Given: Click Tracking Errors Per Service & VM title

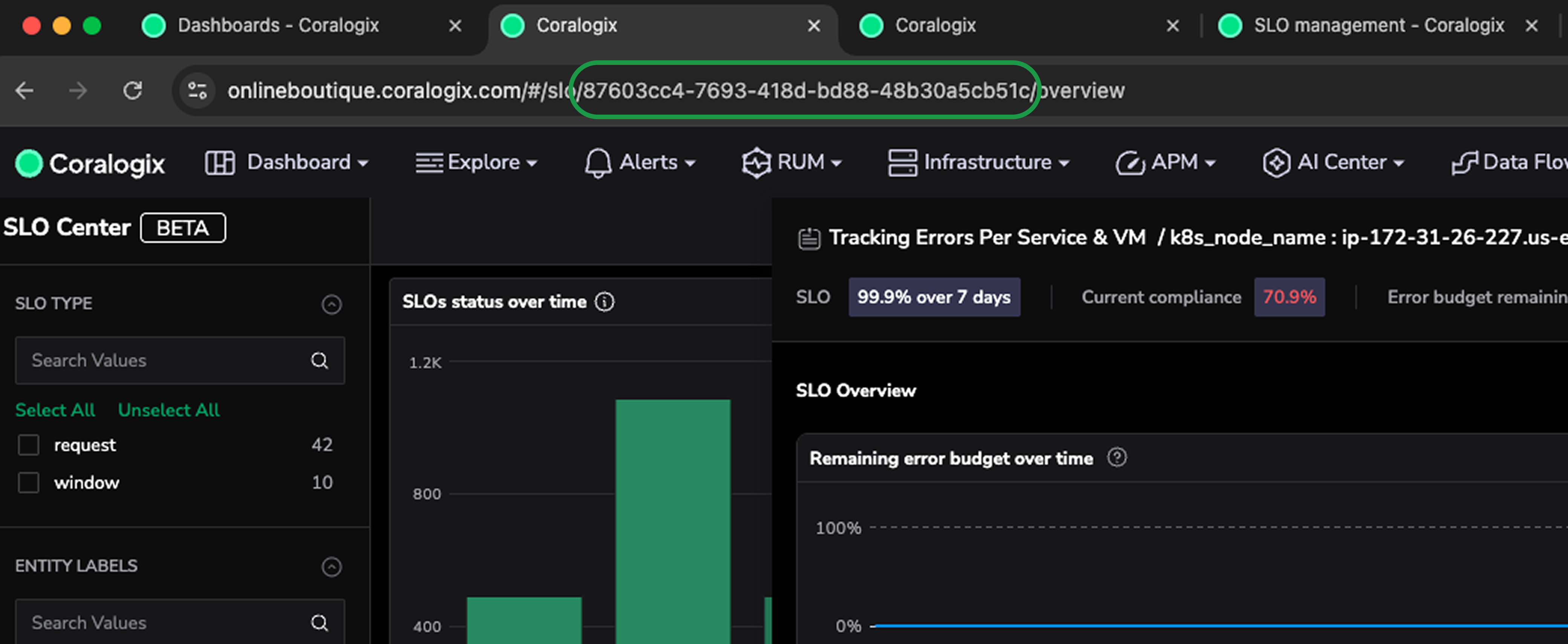Looking at the screenshot, I should (x=987, y=238).
